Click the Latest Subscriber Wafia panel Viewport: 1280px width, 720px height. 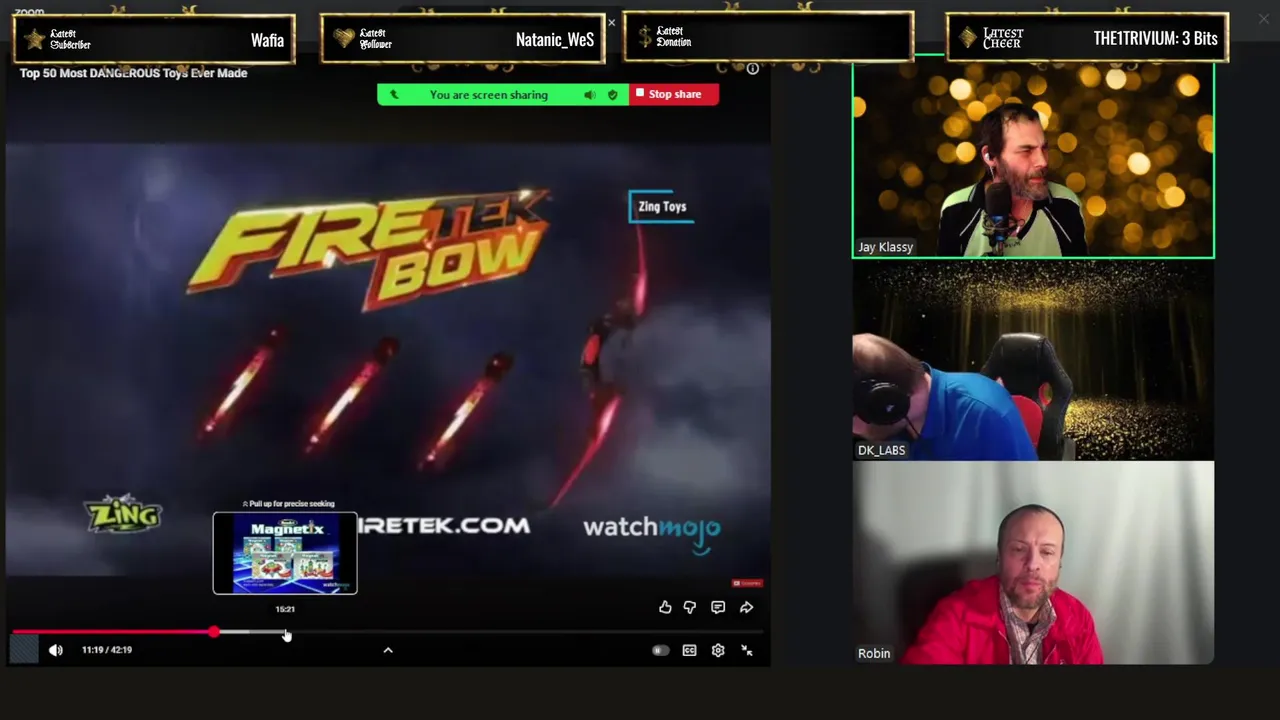tap(154, 39)
